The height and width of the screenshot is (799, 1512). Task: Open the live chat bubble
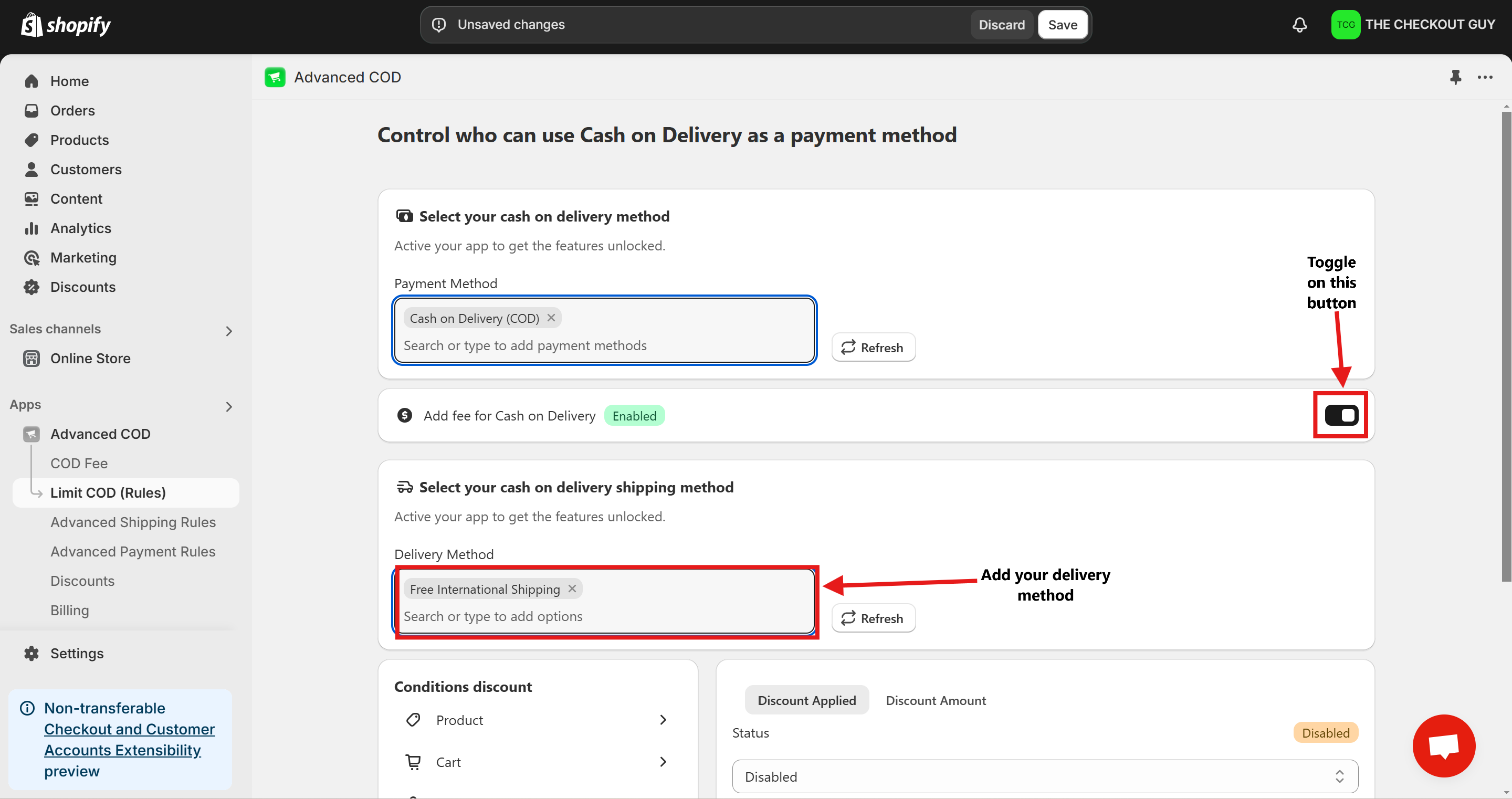[1444, 745]
